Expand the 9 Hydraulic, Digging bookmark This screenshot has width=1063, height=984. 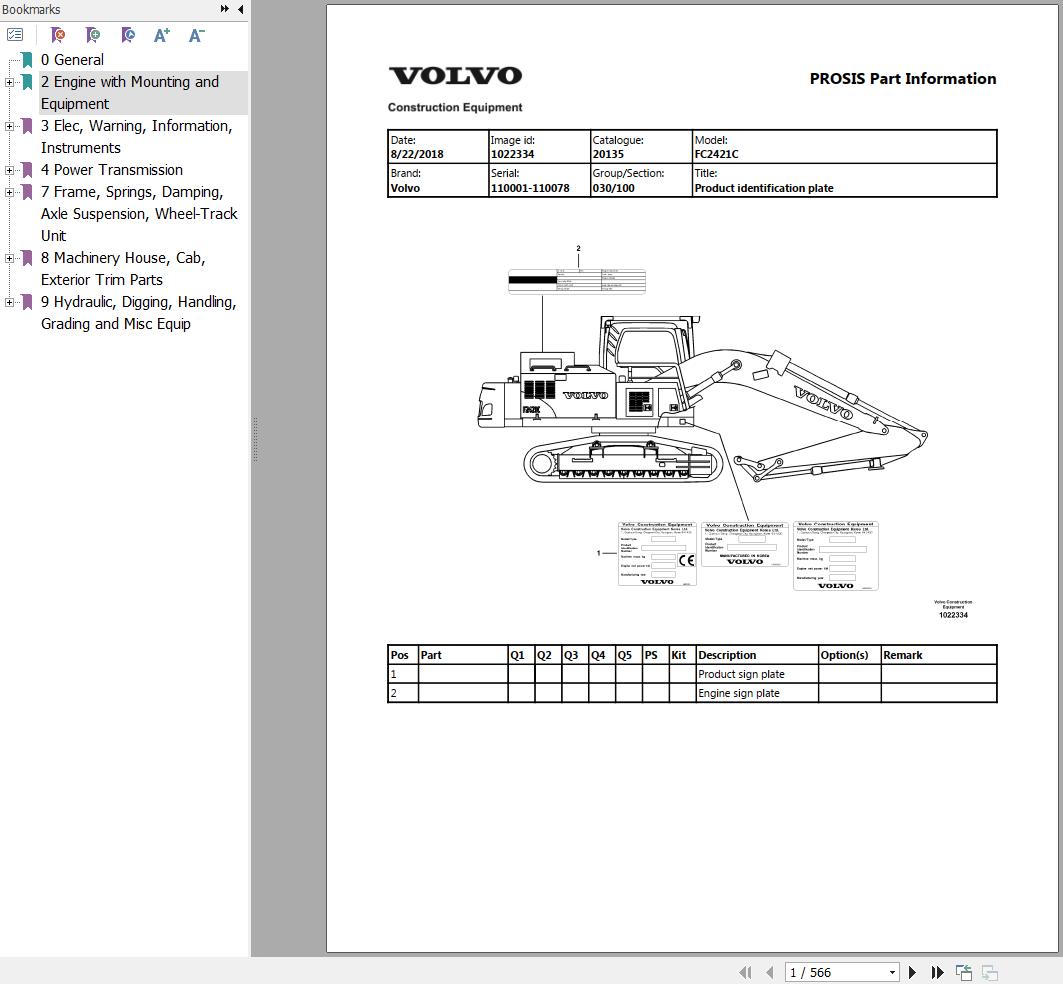coord(9,302)
